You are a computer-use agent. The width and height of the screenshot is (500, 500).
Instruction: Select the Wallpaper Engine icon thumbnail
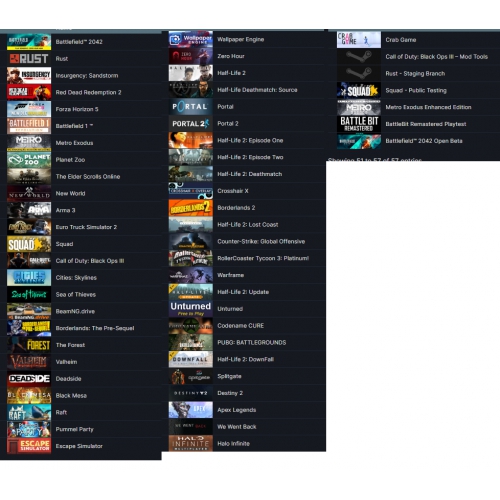pos(191,39)
